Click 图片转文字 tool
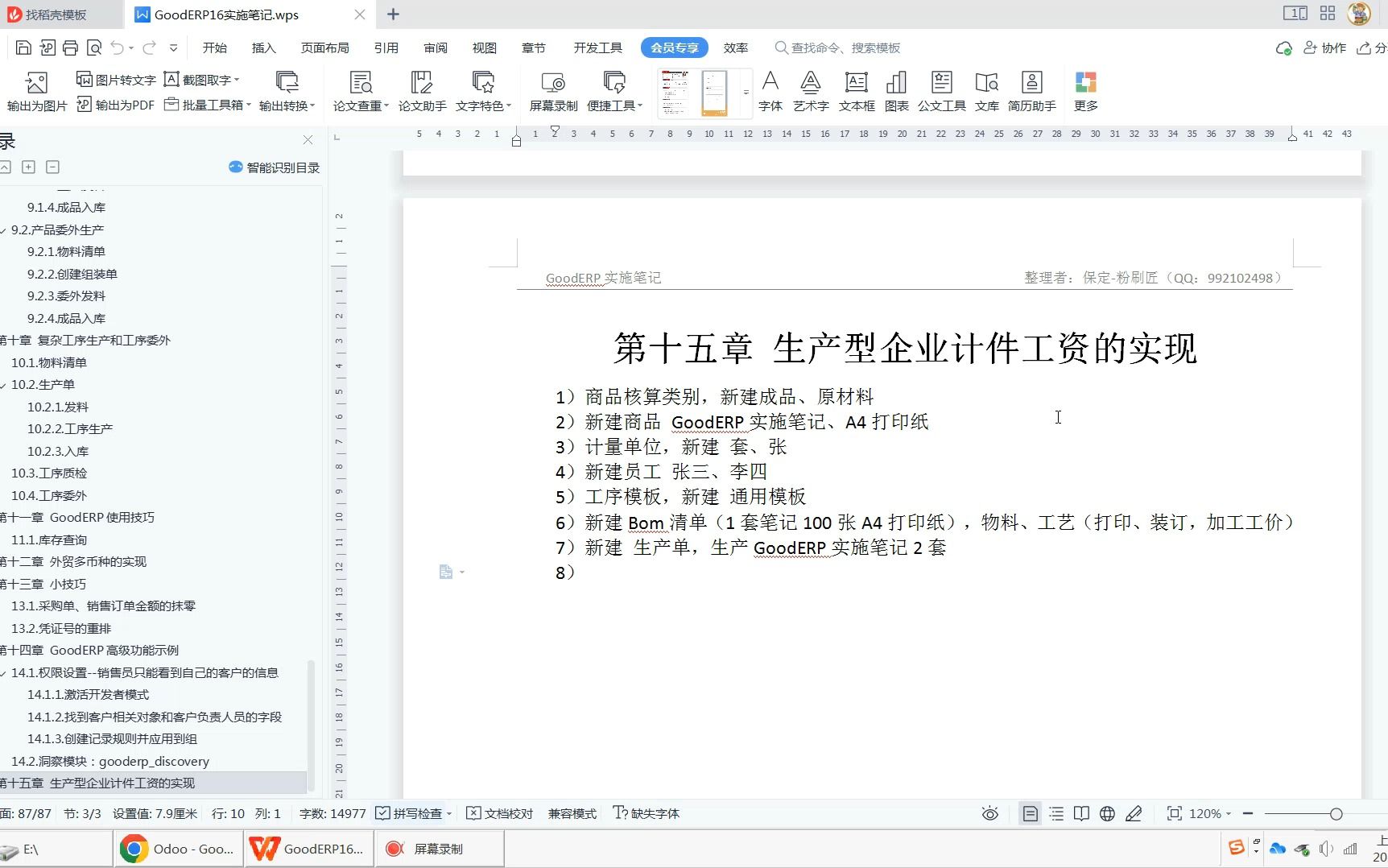This screenshot has height=868, width=1388. pyautogui.click(x=116, y=80)
